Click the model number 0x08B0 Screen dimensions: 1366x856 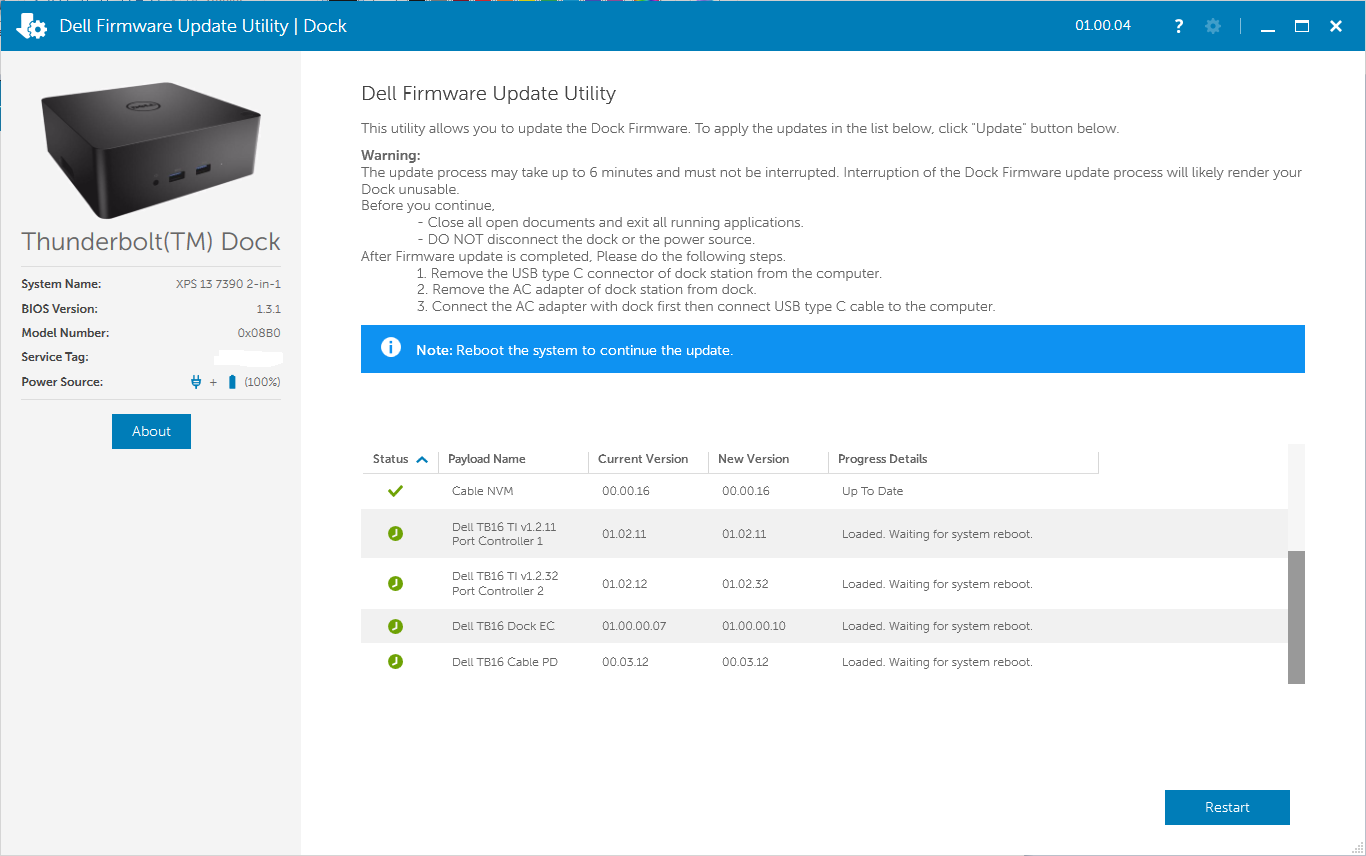[259, 333]
